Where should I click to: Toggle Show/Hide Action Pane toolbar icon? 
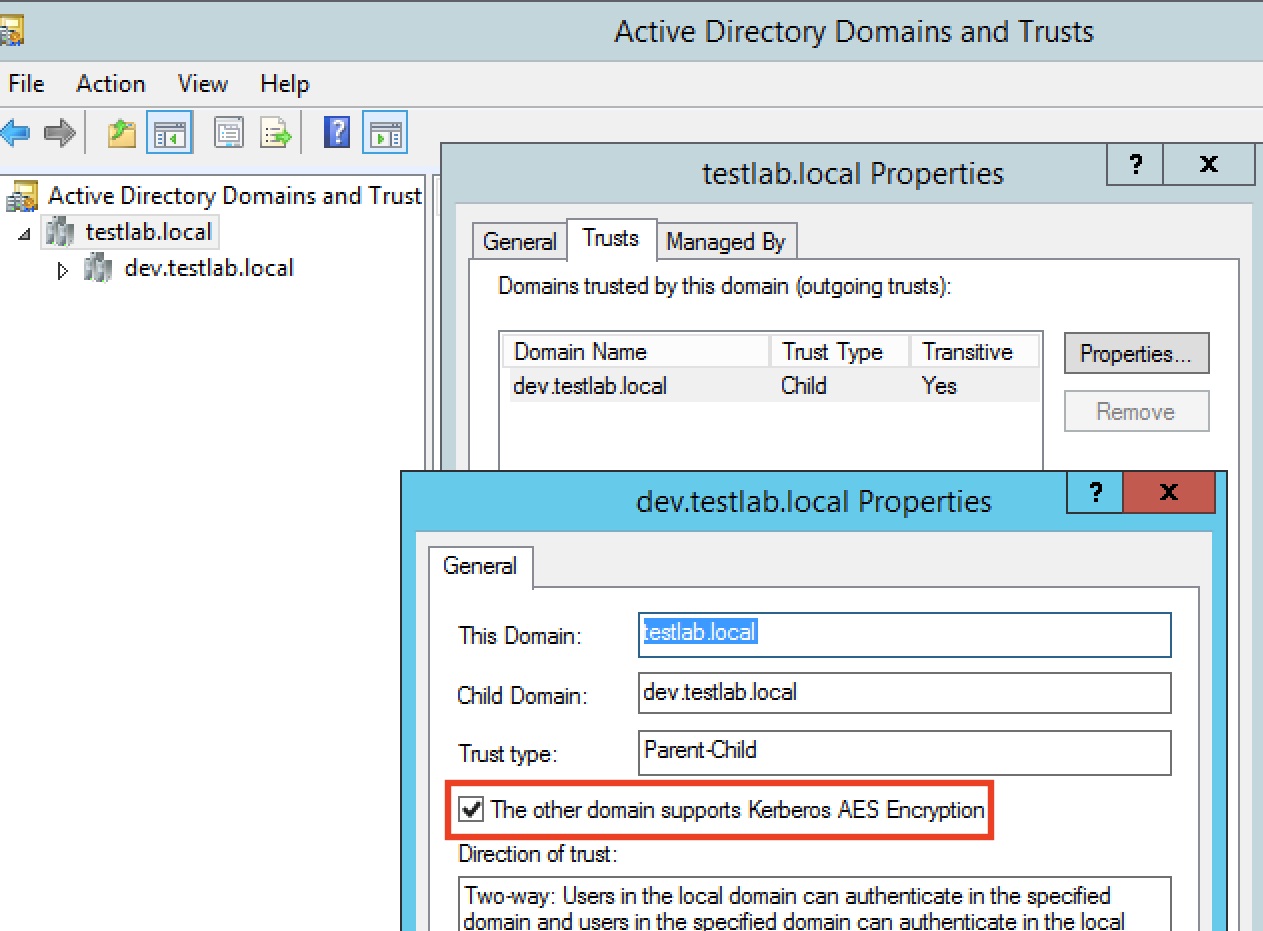pos(385,133)
